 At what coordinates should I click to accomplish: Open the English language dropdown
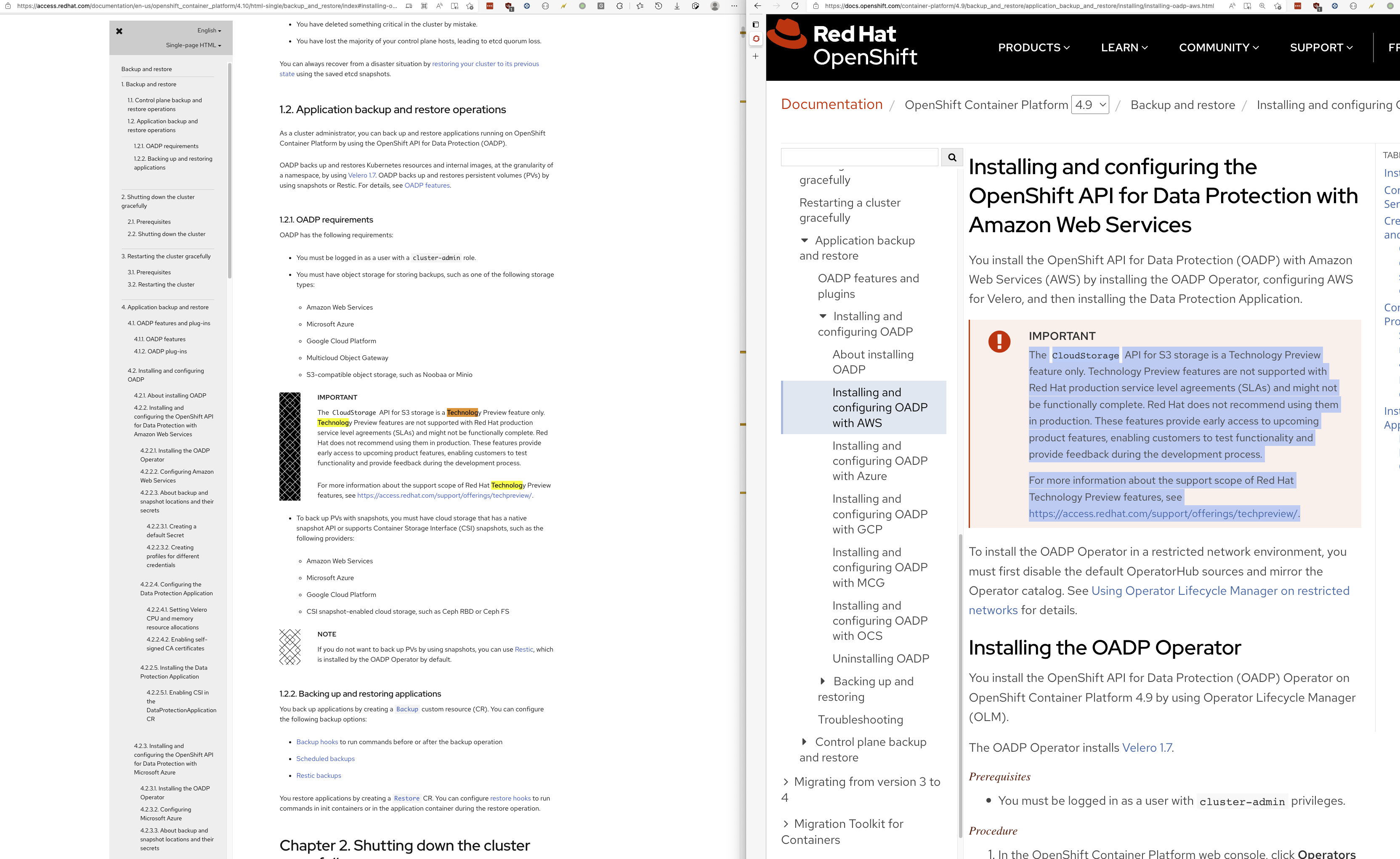pos(209,31)
